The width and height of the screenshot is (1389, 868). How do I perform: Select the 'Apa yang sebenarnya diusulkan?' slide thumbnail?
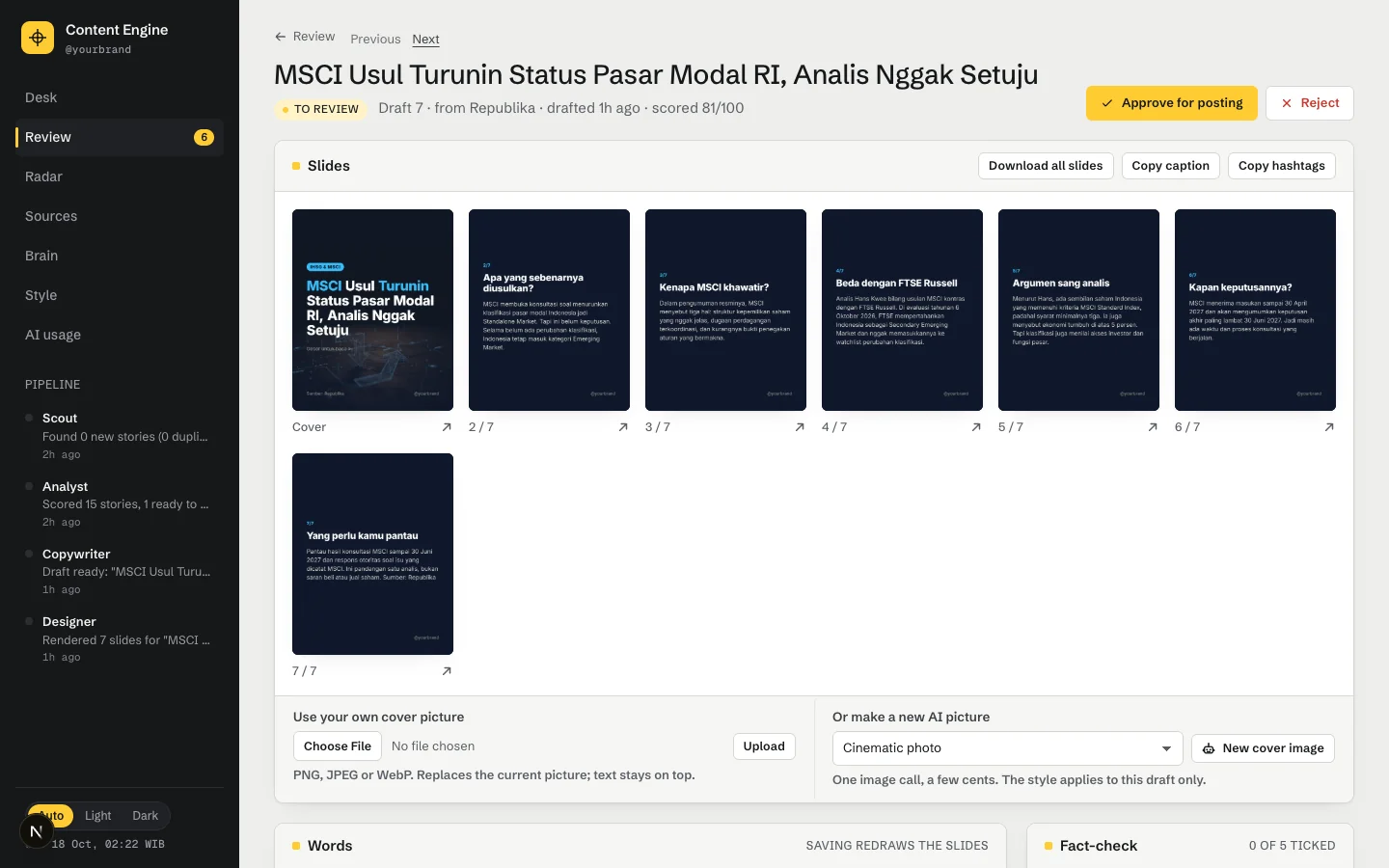click(x=549, y=310)
